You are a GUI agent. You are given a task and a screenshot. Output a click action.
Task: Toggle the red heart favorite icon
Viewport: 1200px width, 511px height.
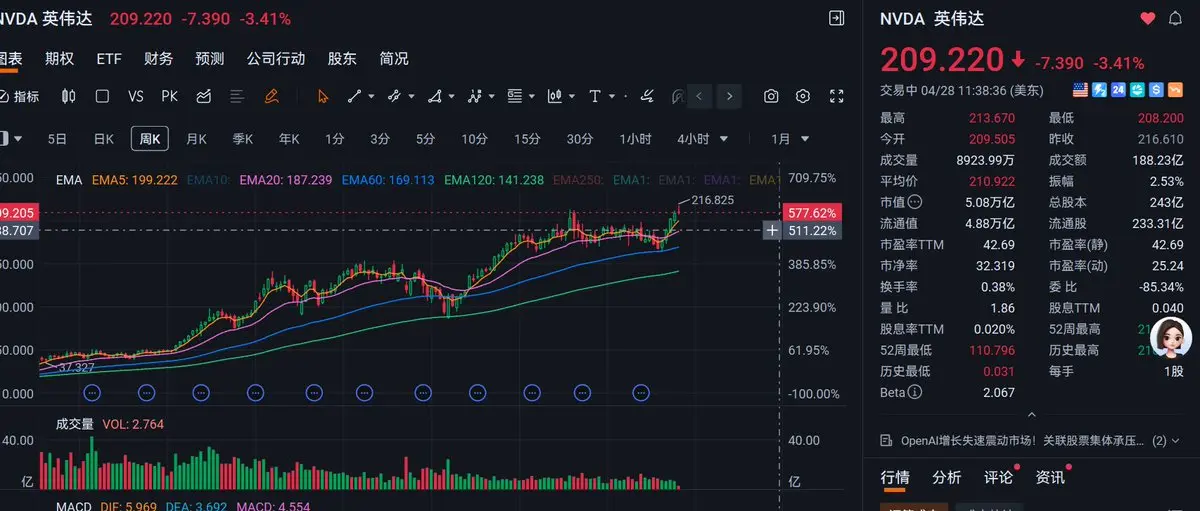1148,19
